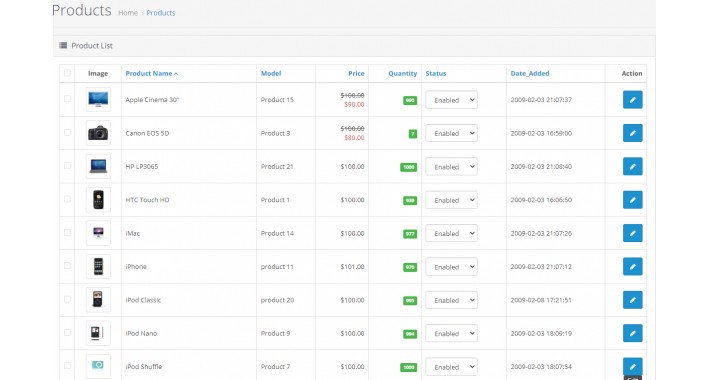Click the pencil button for Canon EOS 5D
The height and width of the screenshot is (380, 710).
point(633,133)
